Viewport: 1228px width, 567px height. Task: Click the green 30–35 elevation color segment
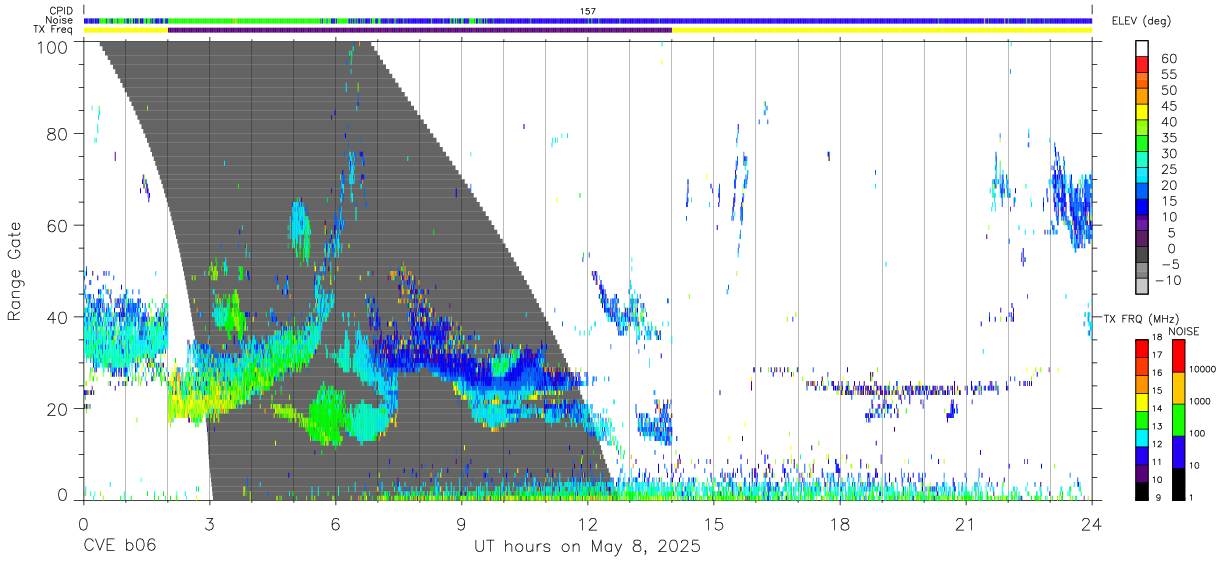click(x=1142, y=145)
